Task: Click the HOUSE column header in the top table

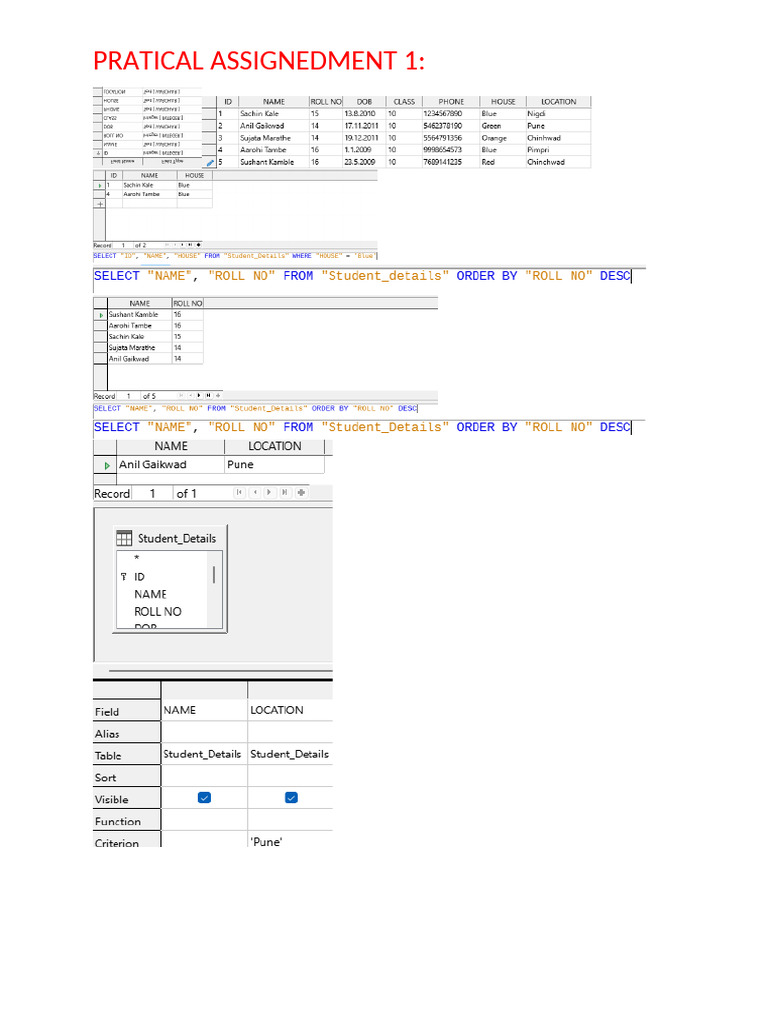Action: click(x=503, y=102)
